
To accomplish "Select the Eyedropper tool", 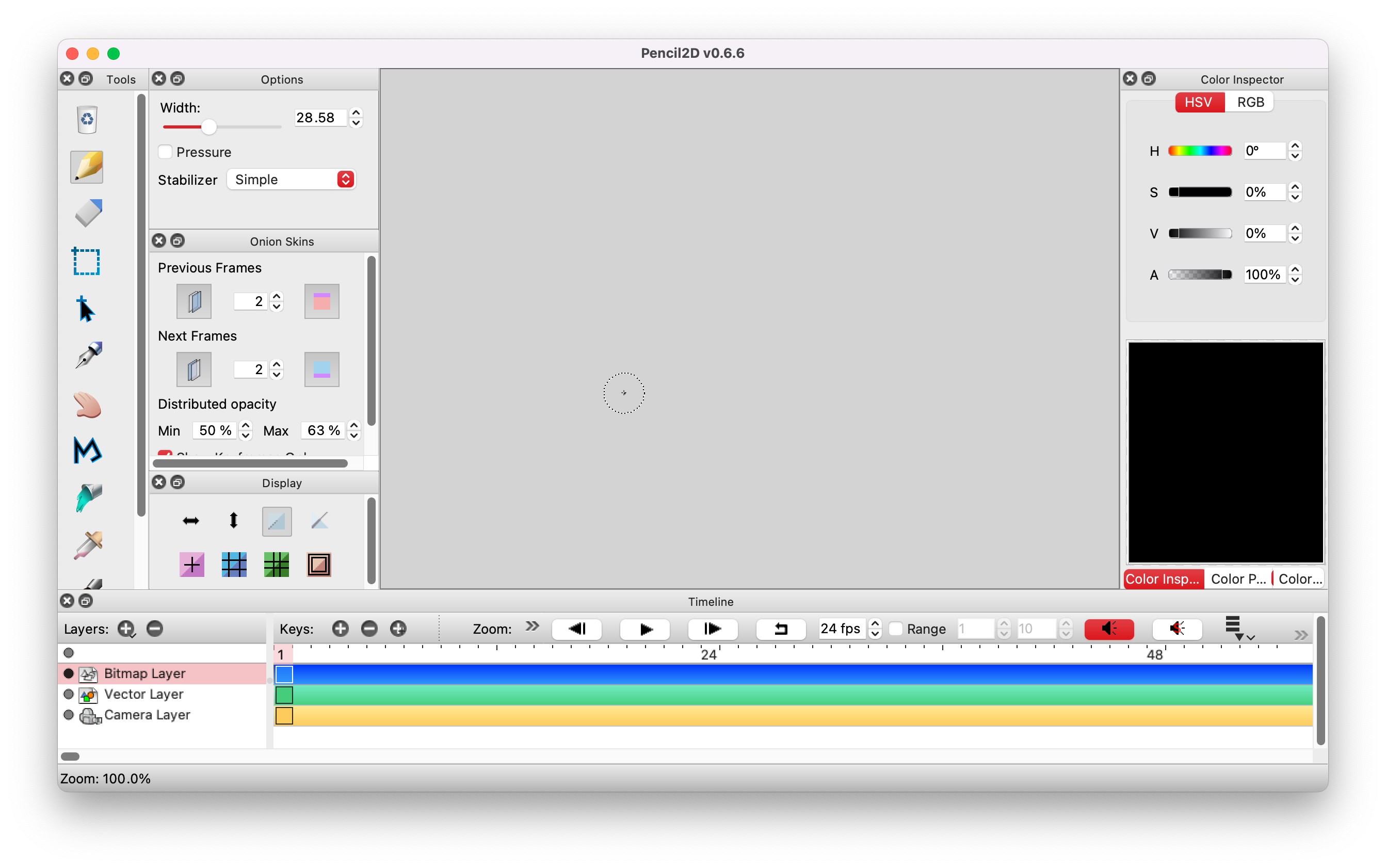I will click(87, 545).
